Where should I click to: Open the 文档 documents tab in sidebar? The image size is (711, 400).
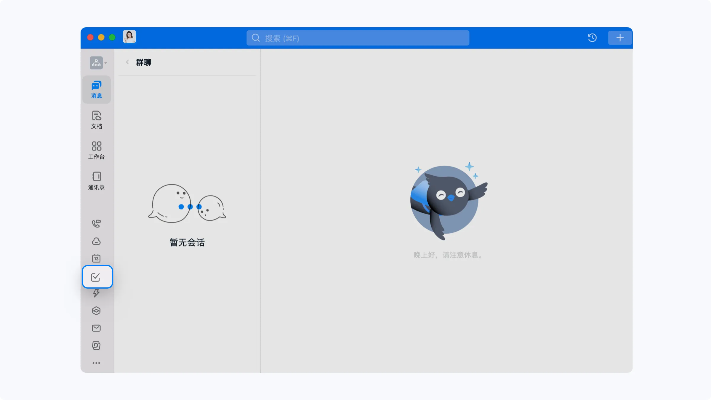[97, 120]
